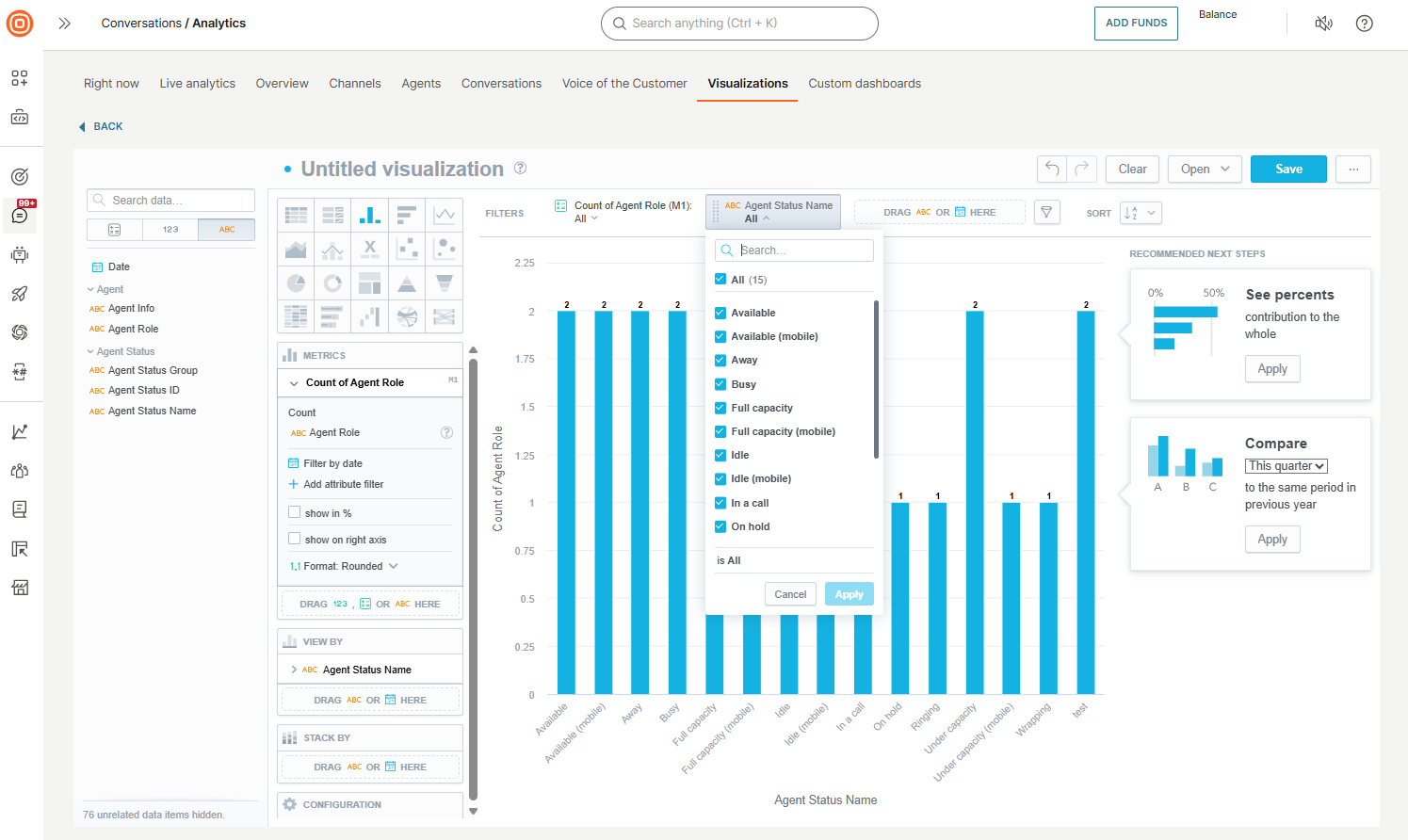Select the donut chart visualization type
The width and height of the screenshot is (1408, 840).
[x=332, y=283]
